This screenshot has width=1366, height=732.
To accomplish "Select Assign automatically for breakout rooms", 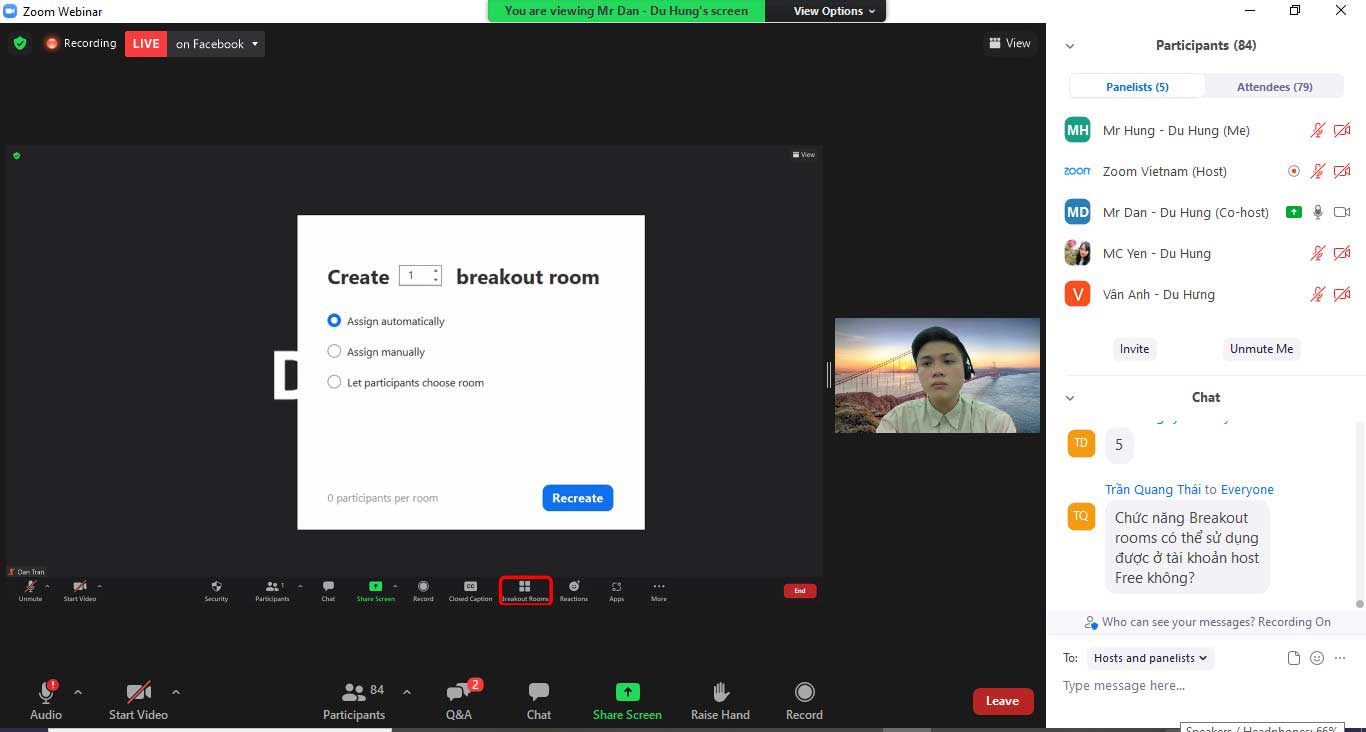I will tap(333, 321).
